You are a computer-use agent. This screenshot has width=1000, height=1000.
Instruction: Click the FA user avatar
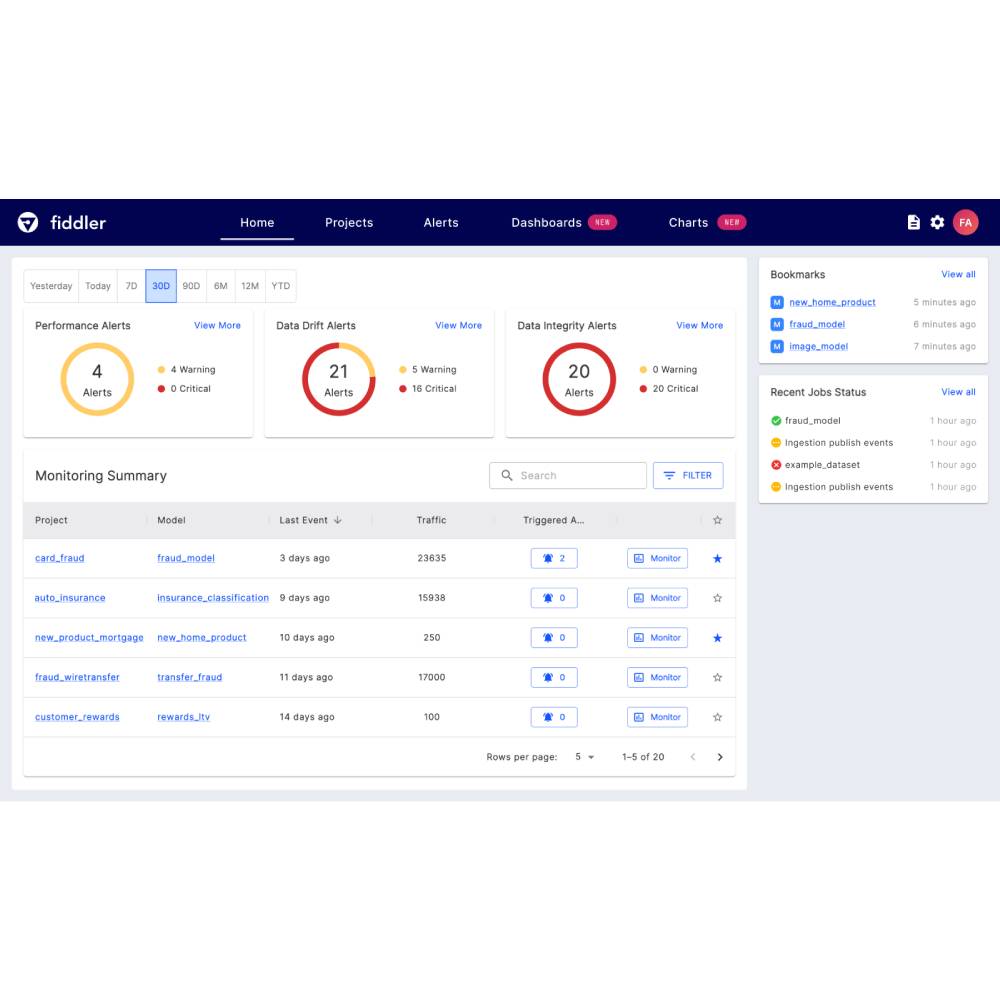pyautogui.click(x=966, y=222)
